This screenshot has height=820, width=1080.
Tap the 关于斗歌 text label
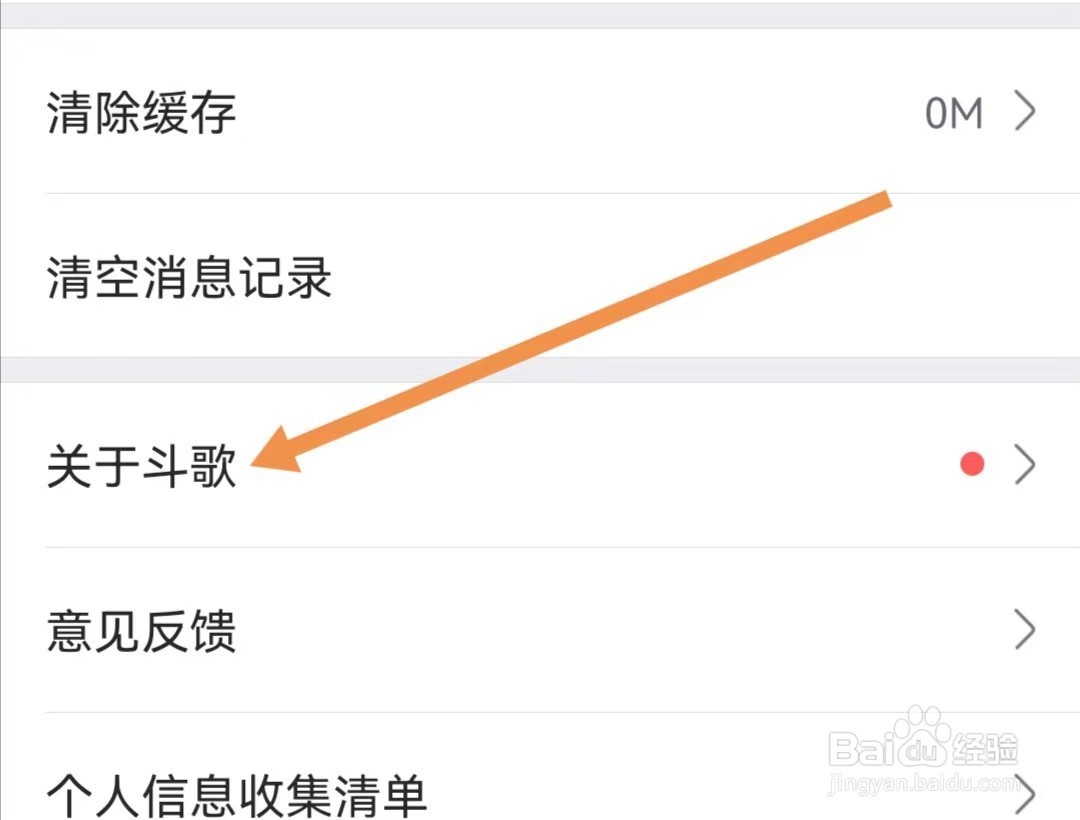tap(140, 465)
